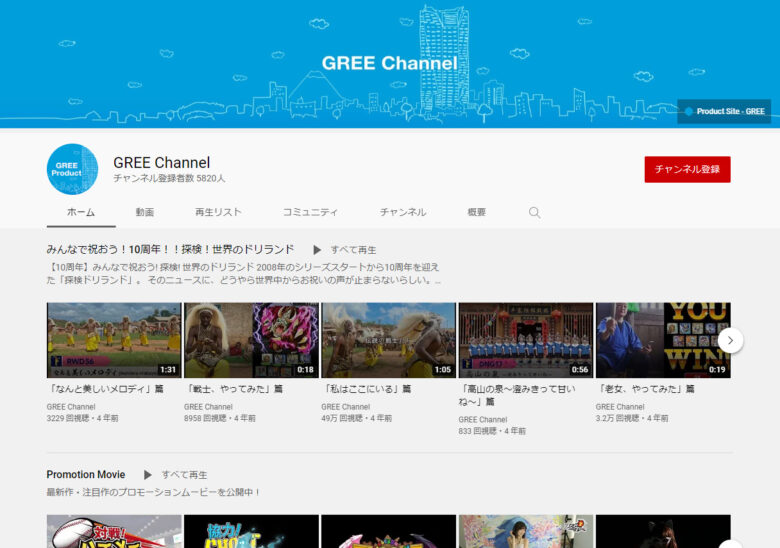Click video title 「戦士、やってみた」篇
The height and width of the screenshot is (548, 780).
coord(233,389)
